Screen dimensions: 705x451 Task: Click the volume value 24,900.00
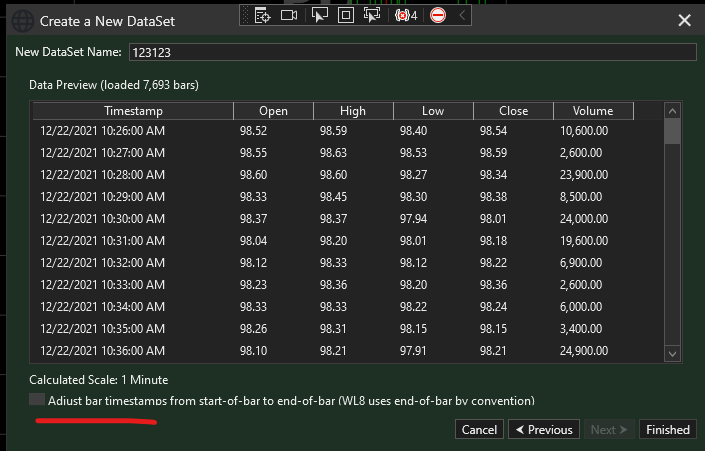click(x=584, y=351)
